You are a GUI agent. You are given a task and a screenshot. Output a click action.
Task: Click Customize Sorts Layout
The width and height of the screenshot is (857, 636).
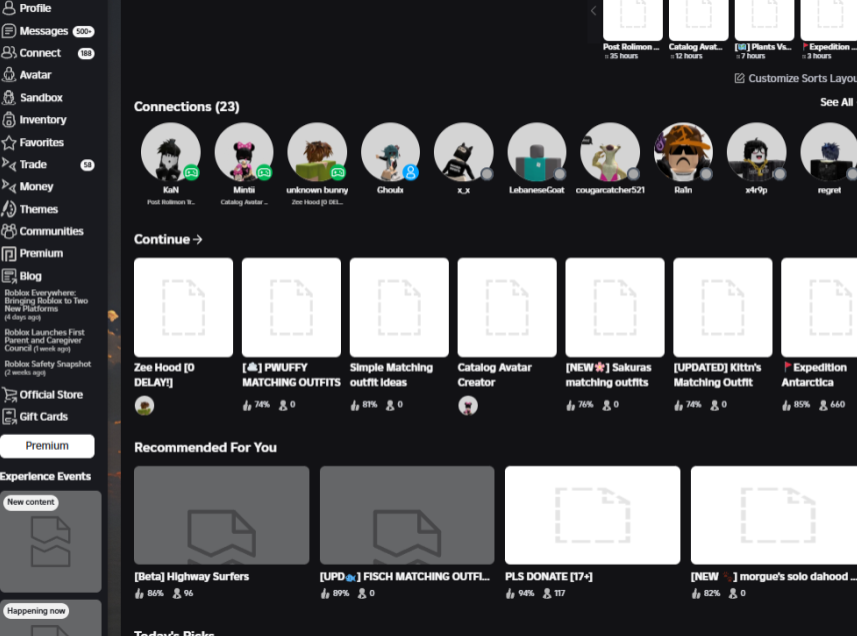(795, 78)
